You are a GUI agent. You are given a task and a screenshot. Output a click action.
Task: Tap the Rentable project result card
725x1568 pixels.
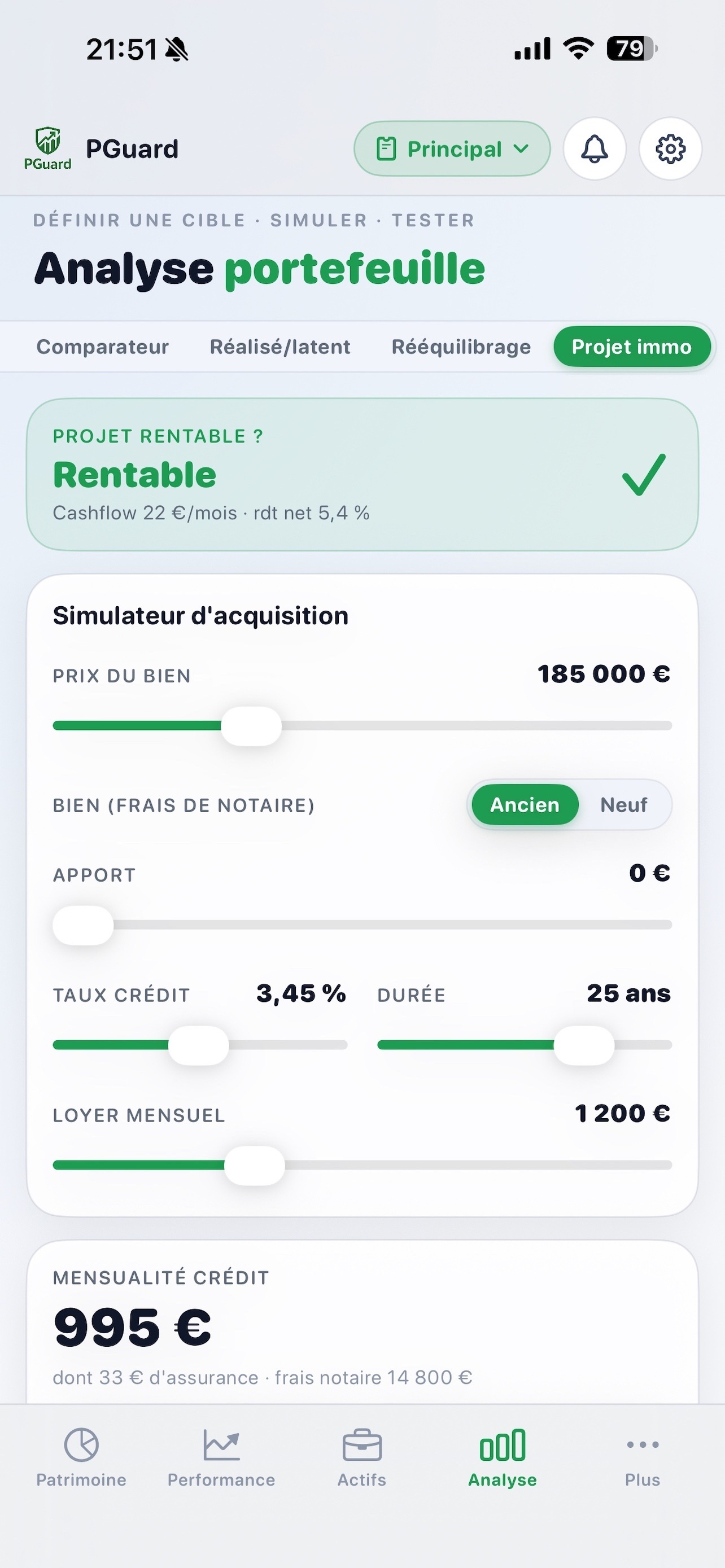point(362,475)
